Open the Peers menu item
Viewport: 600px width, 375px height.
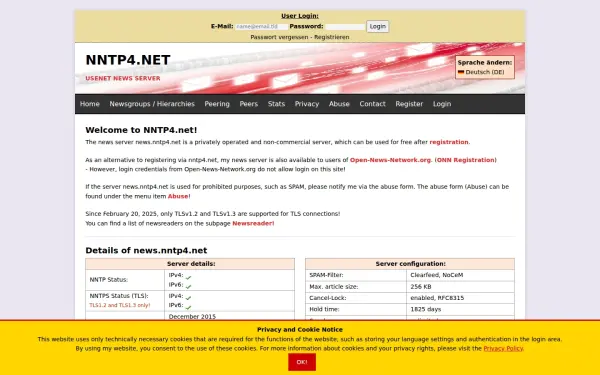249,104
